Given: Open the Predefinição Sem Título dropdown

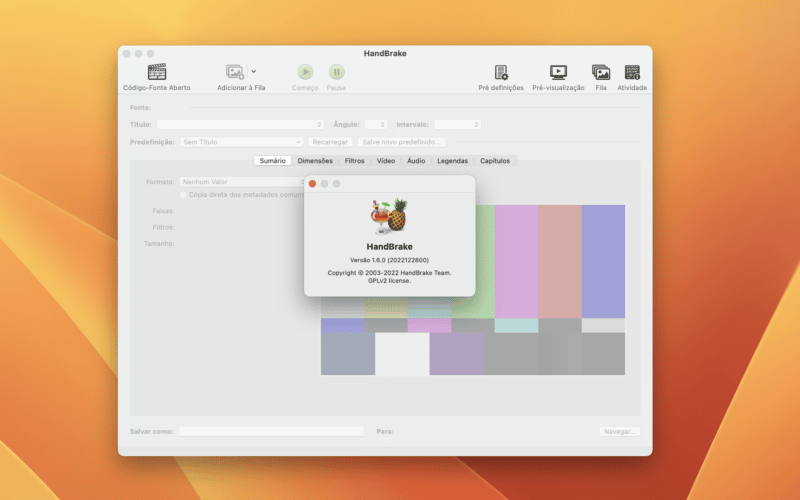Looking at the screenshot, I should point(241,142).
